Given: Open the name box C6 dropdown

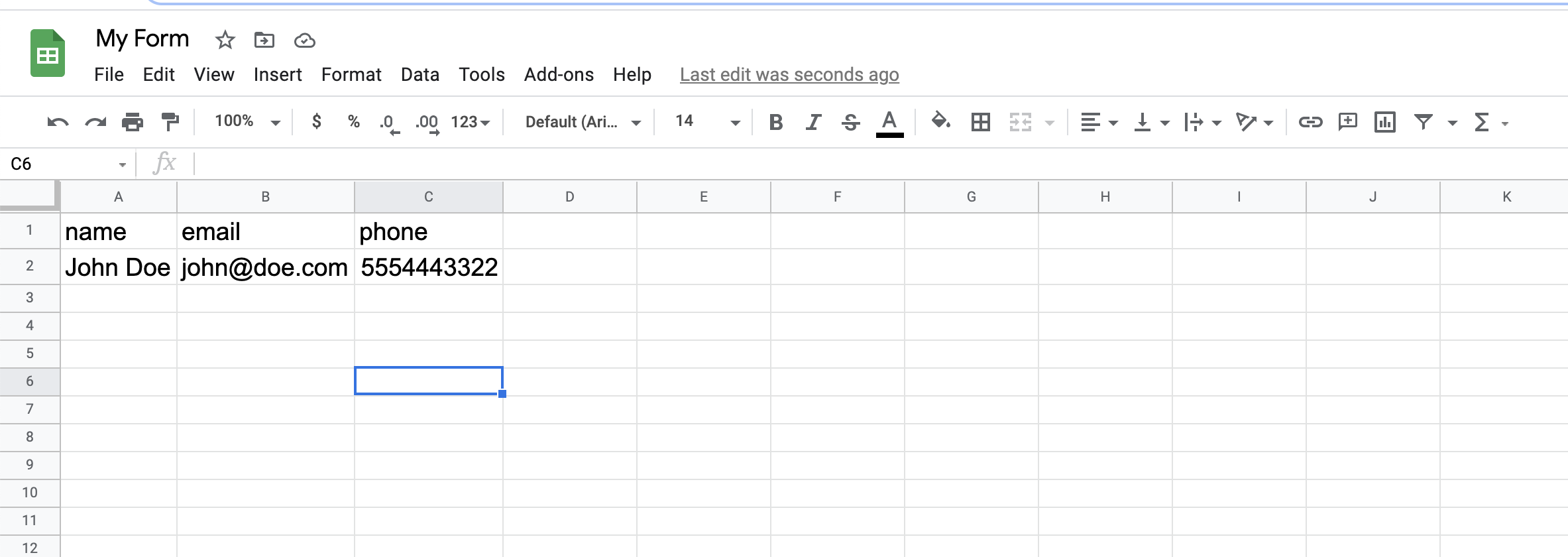Looking at the screenshot, I should pos(123,164).
